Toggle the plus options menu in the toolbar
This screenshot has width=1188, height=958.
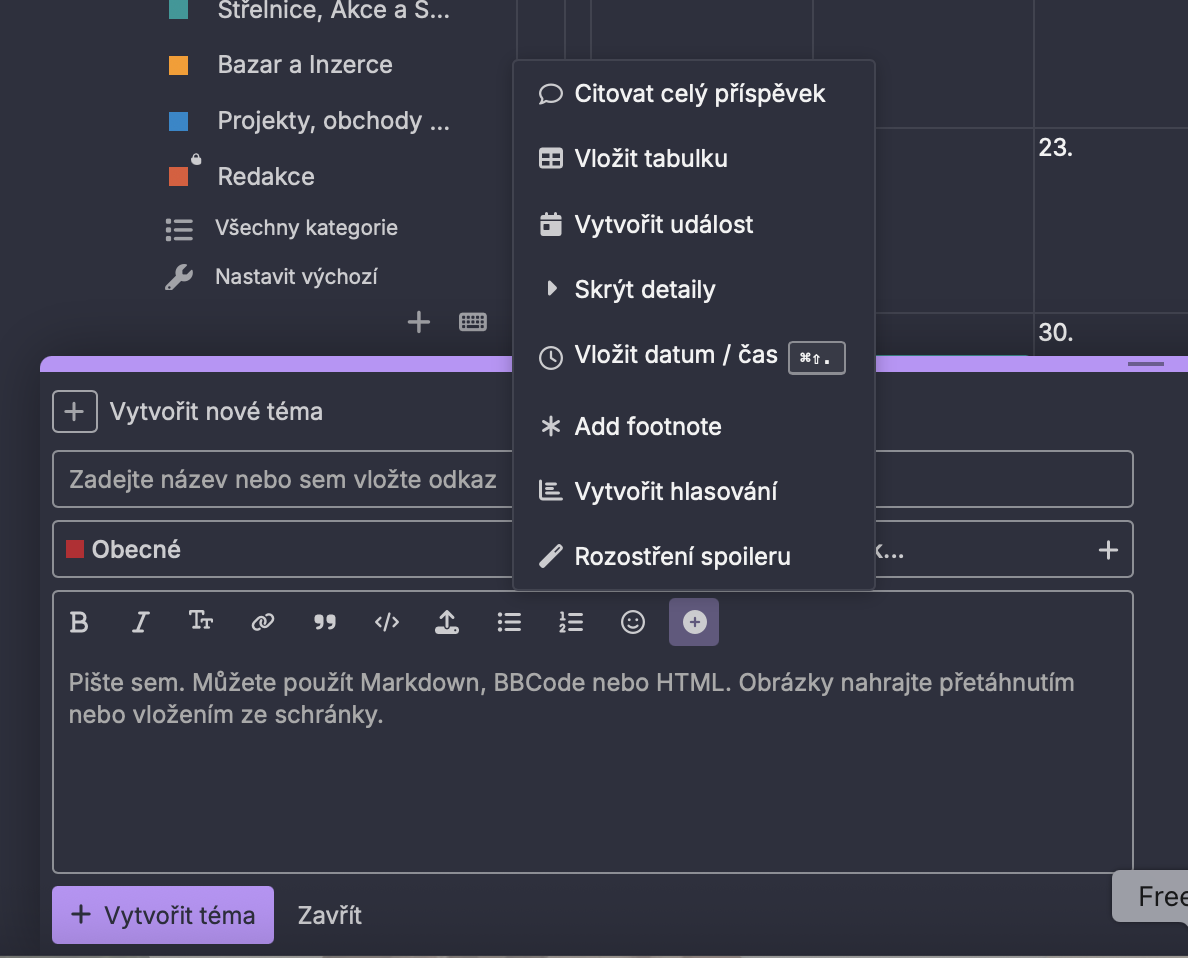pos(694,622)
